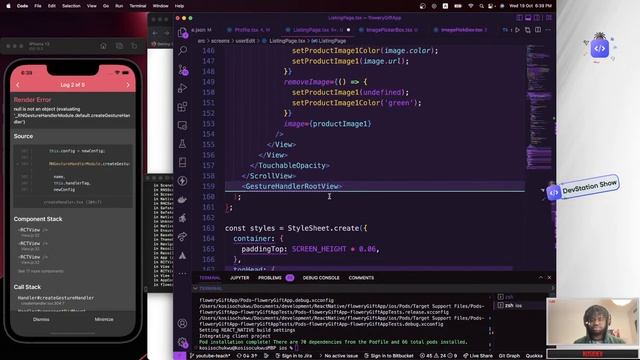Switch to the COMMENTS panel tab

coord(361,278)
